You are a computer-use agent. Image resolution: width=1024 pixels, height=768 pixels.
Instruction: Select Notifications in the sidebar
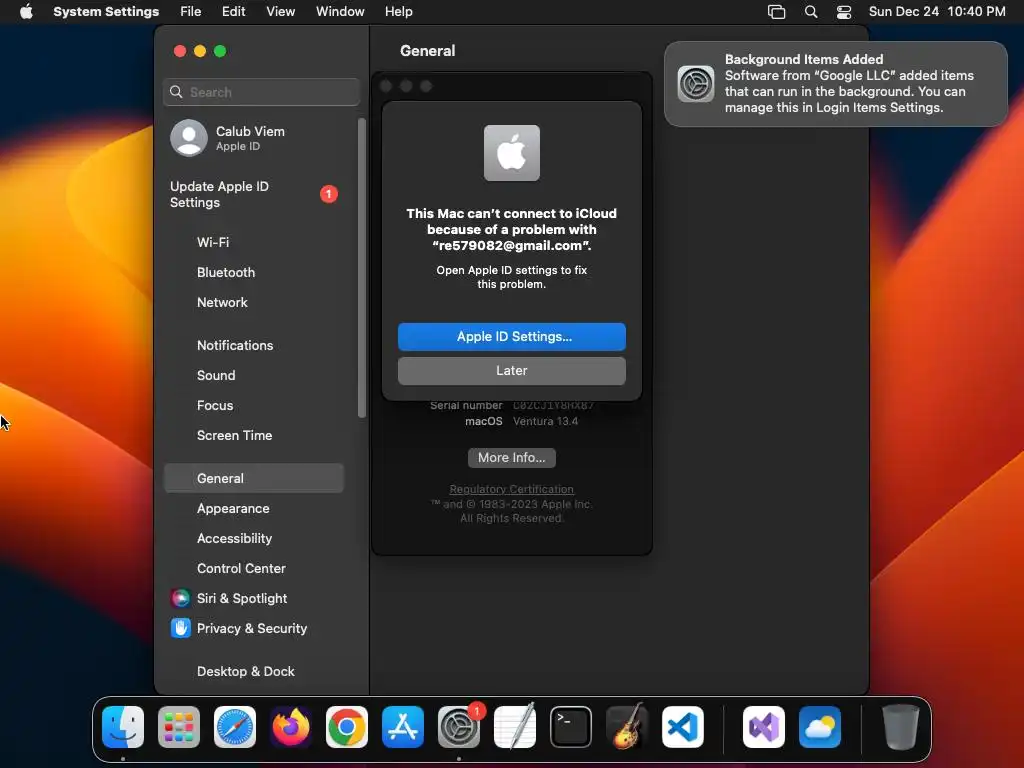coord(253,345)
